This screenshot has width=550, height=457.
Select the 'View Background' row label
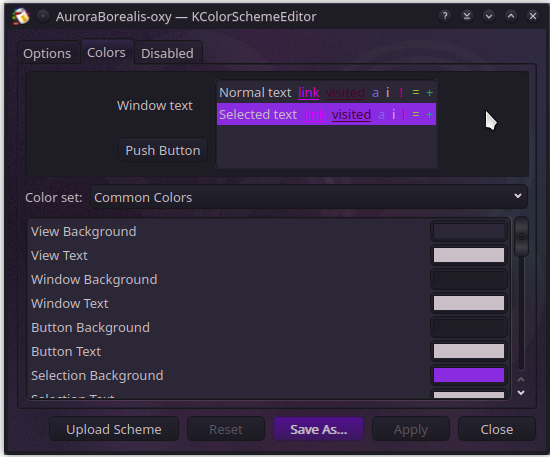[83, 231]
